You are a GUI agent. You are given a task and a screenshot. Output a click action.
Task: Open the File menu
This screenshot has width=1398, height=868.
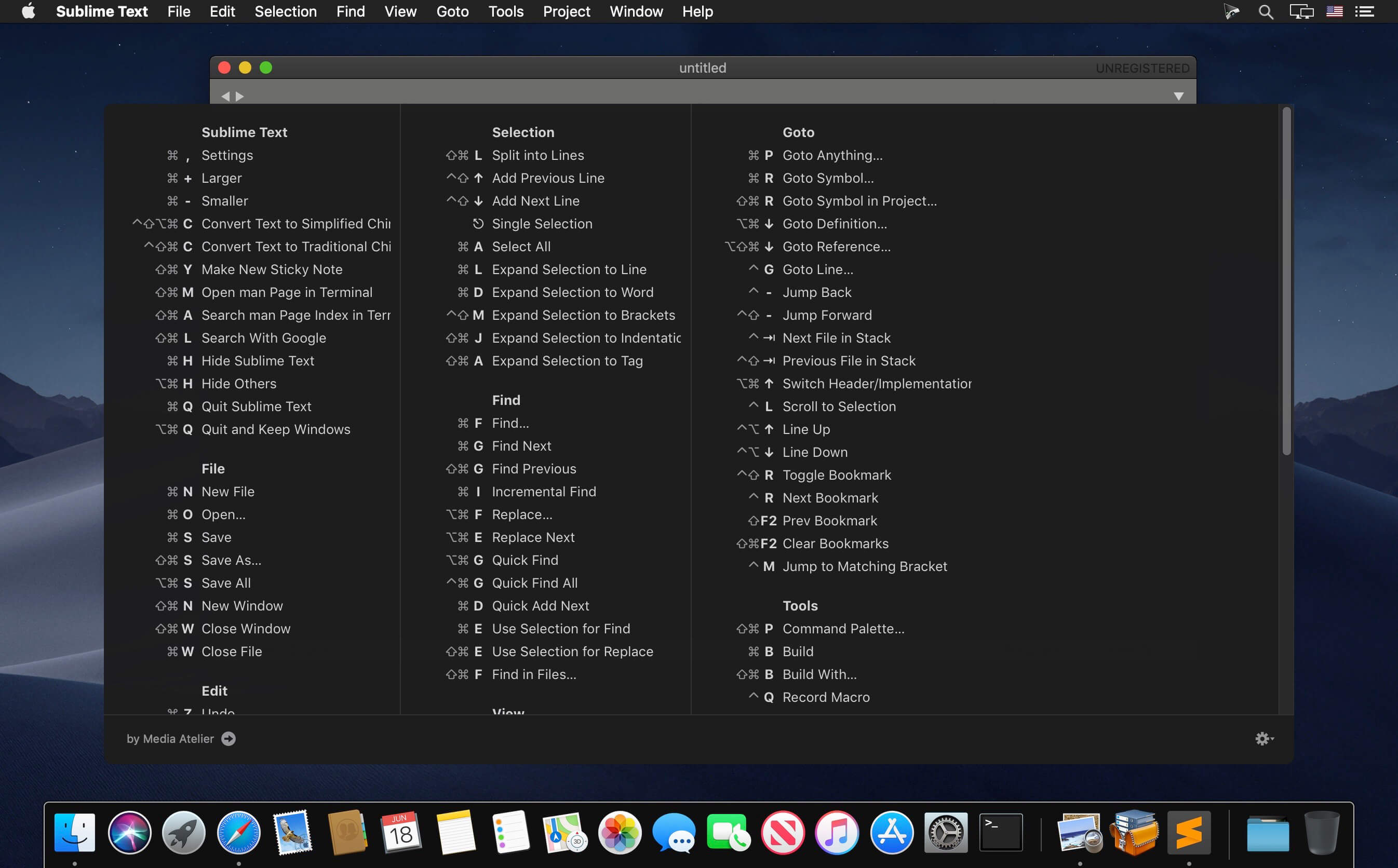179,11
